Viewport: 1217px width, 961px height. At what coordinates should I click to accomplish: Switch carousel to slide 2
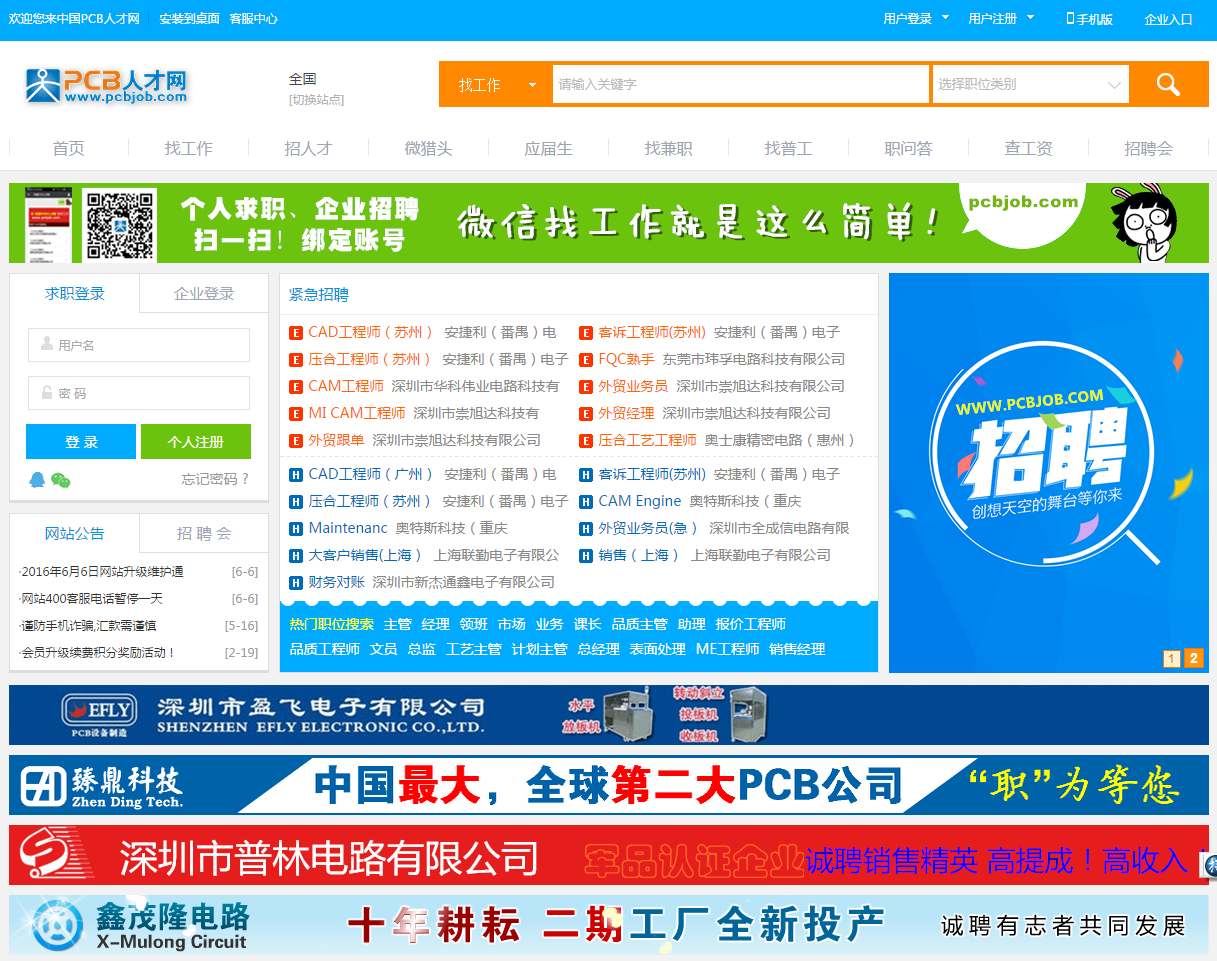click(x=1193, y=658)
